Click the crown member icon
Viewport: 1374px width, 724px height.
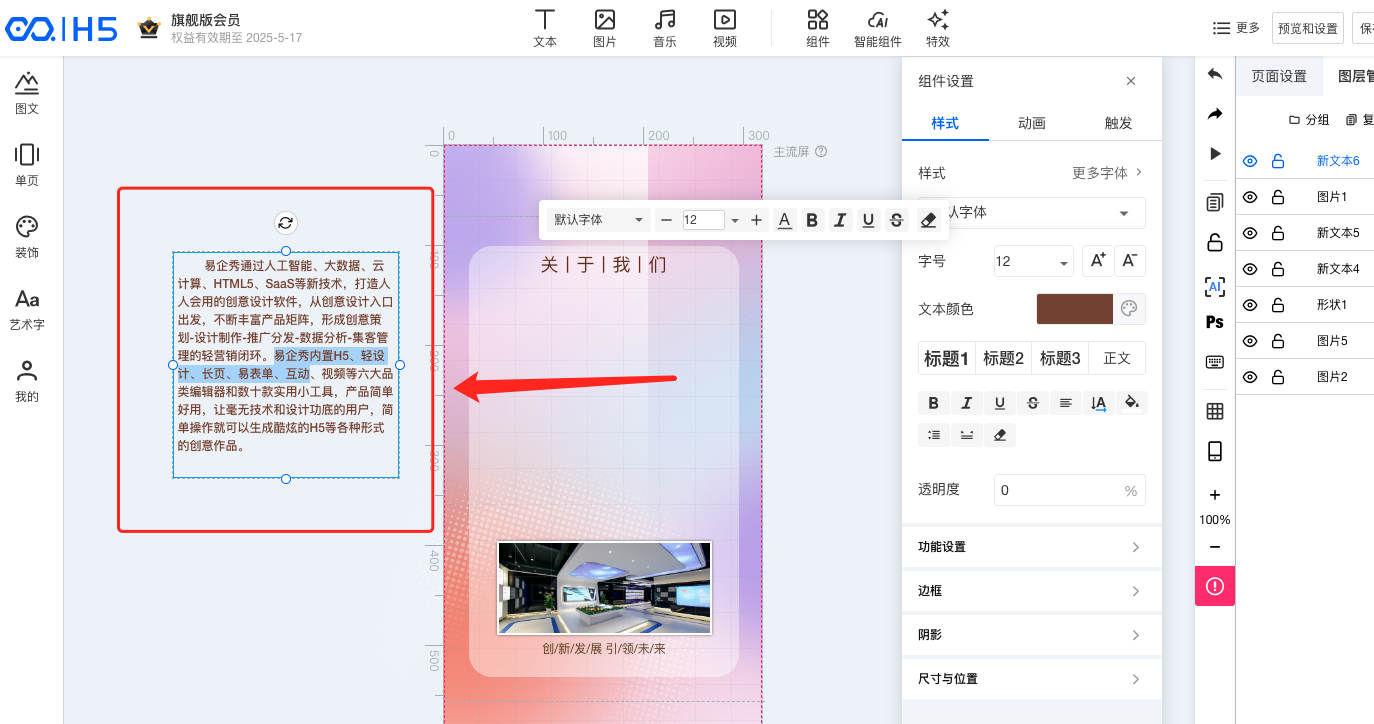pos(149,28)
